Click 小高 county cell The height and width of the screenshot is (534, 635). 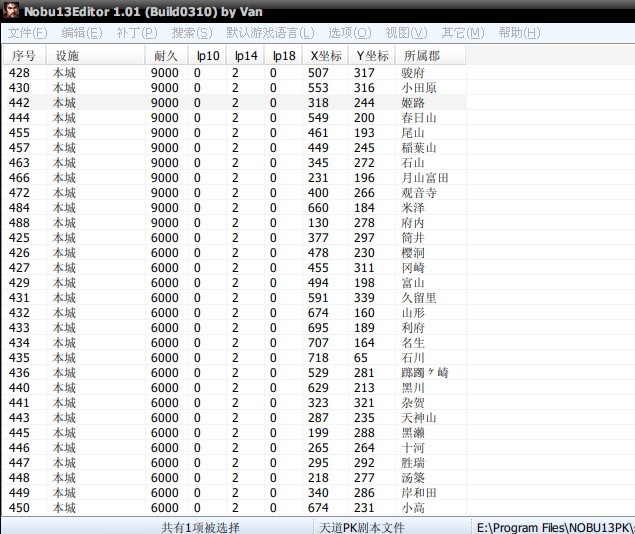413,507
